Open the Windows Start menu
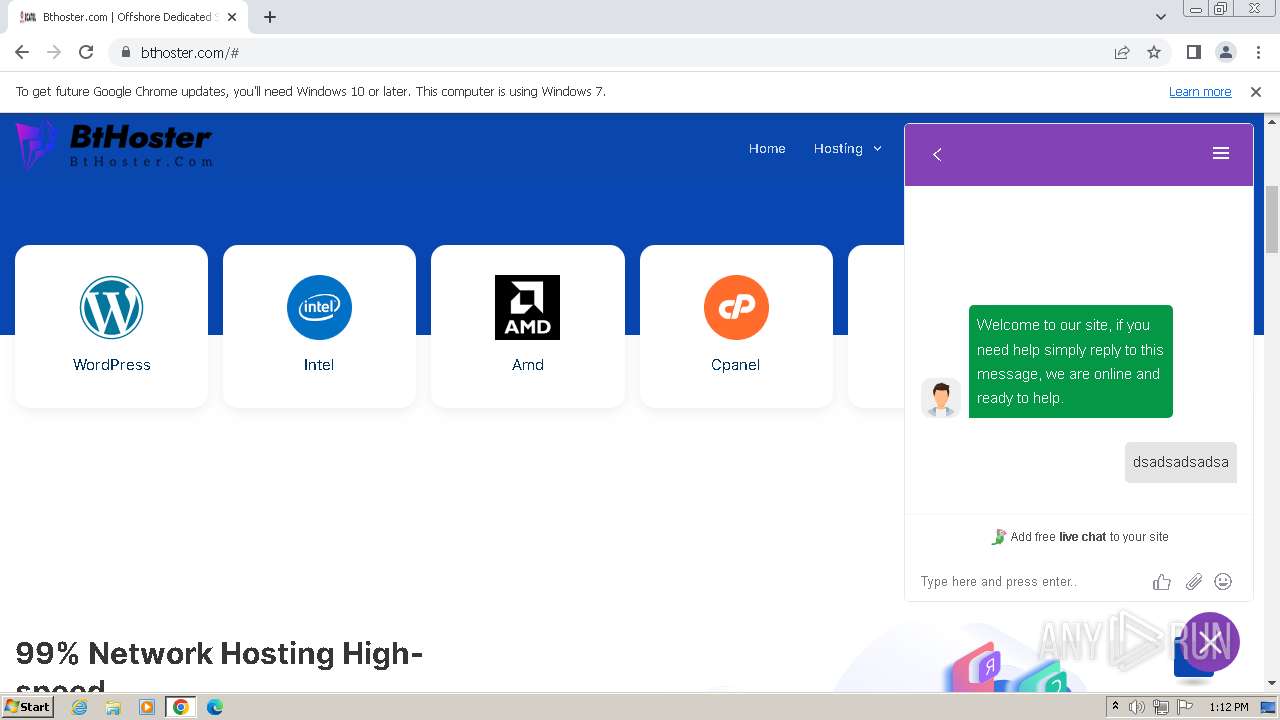This screenshot has width=1280, height=720. pos(28,706)
